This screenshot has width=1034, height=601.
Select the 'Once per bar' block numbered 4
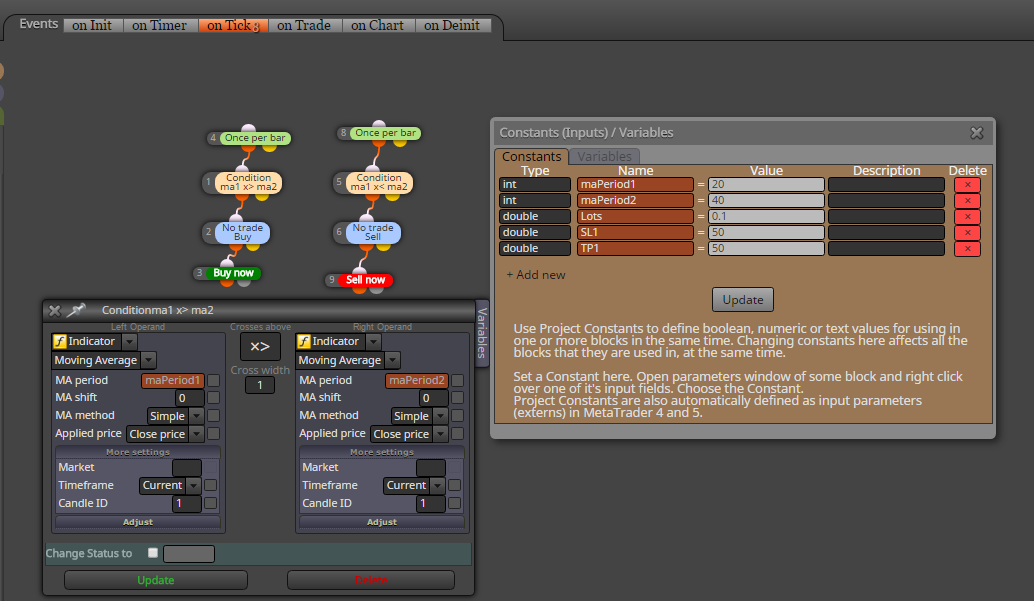(255, 138)
